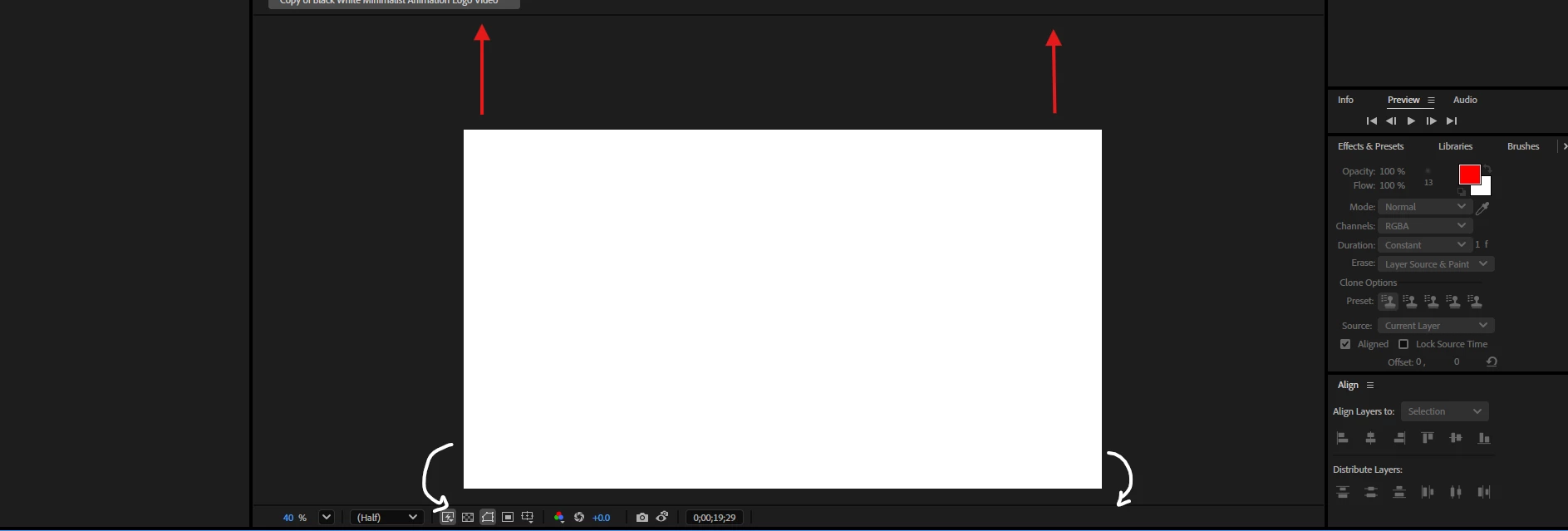The height and width of the screenshot is (531, 1568).
Task: Jump to last frame in Preview
Action: [1452, 121]
